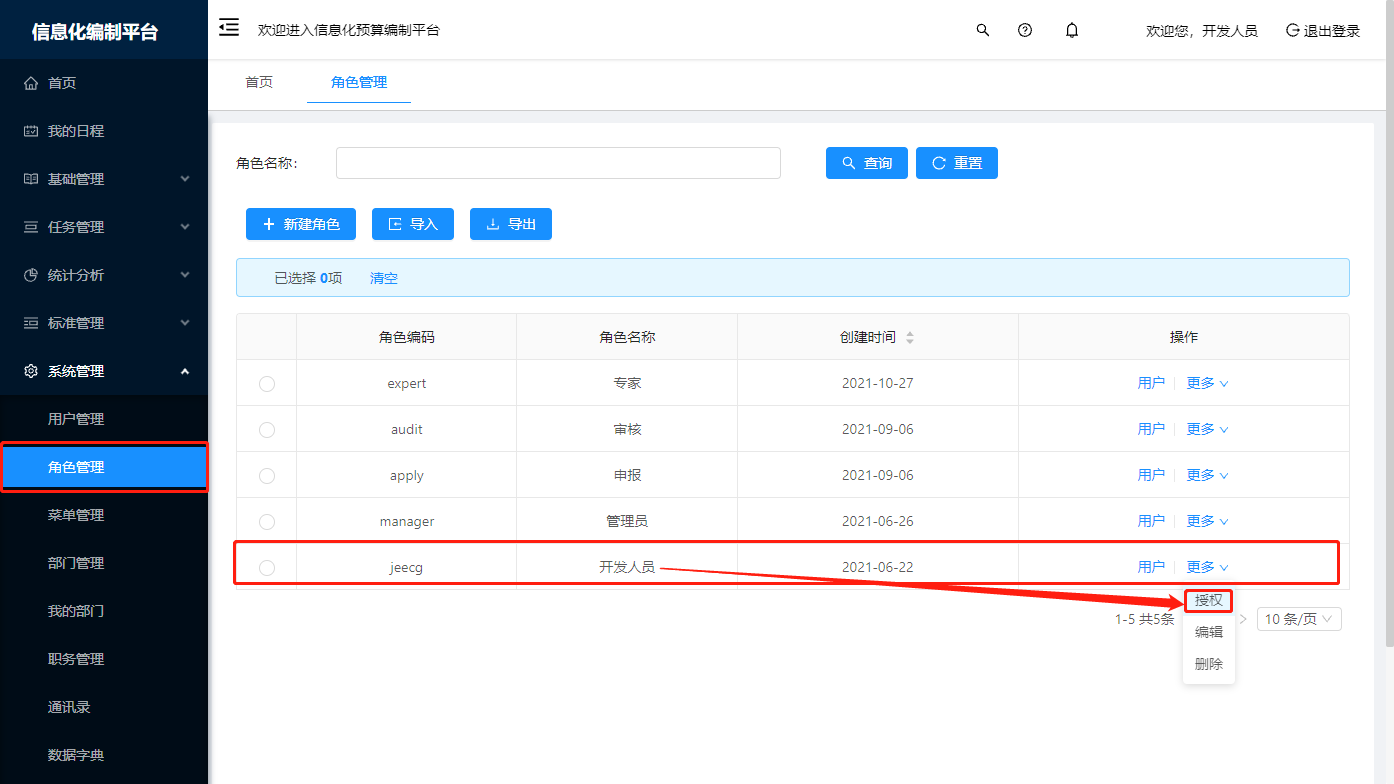Expand the 更多 dropdown for audit role

1206,428
